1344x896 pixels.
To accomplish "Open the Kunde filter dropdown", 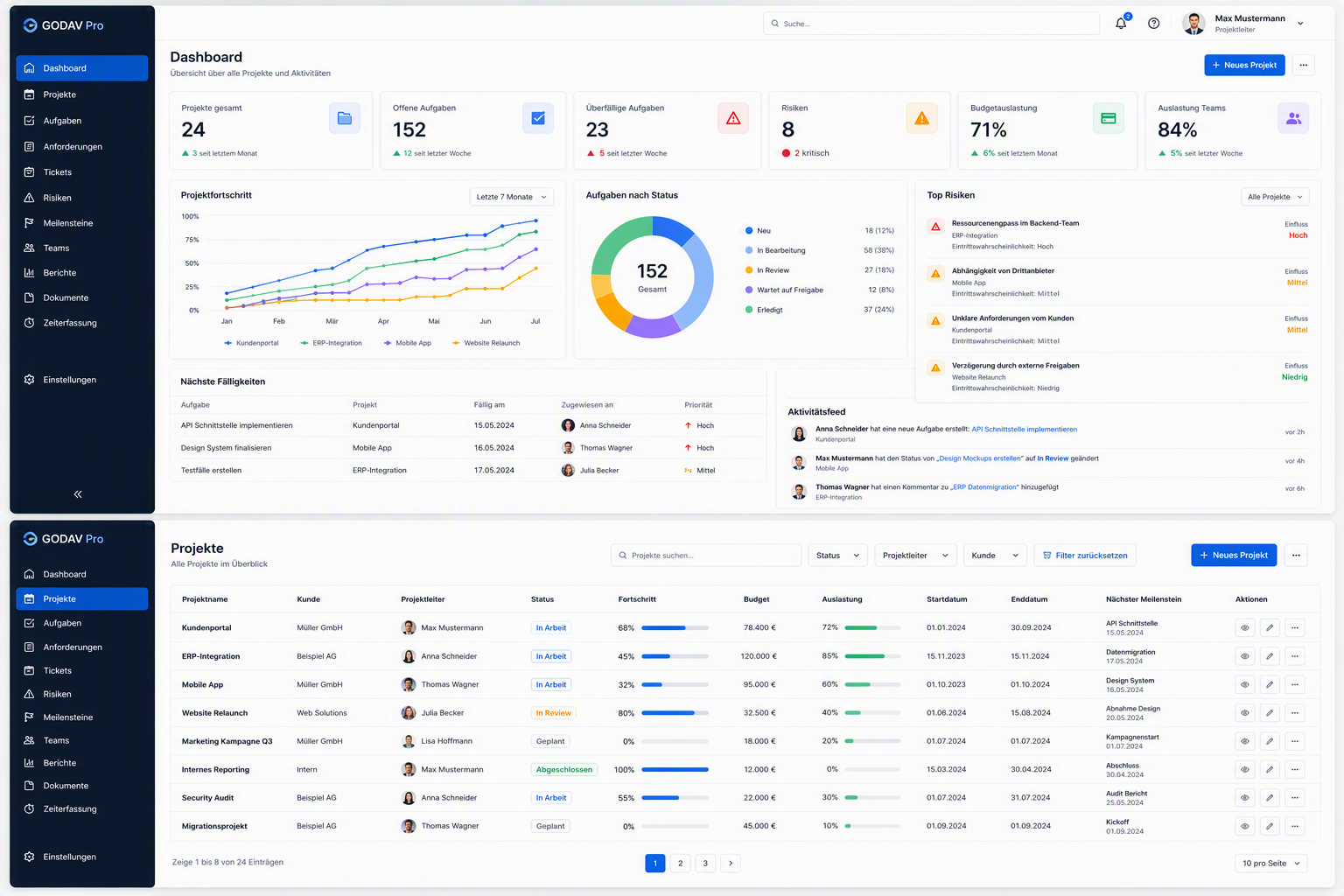I will 995,556.
